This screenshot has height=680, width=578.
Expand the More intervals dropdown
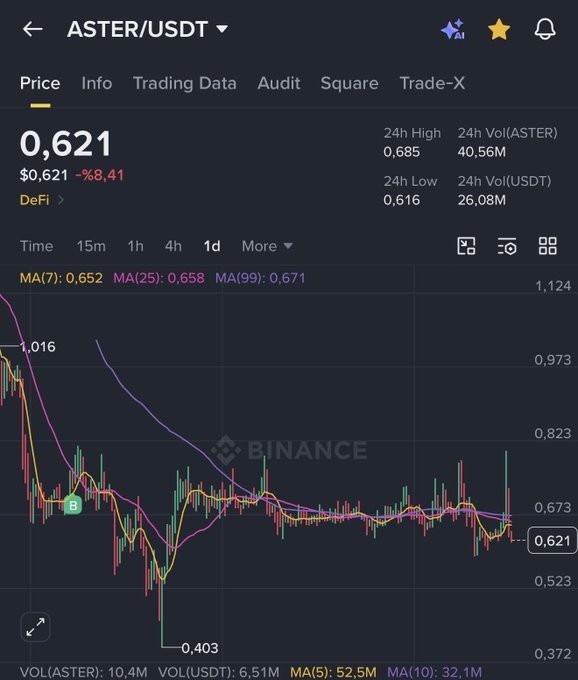pyautogui.click(x=267, y=246)
